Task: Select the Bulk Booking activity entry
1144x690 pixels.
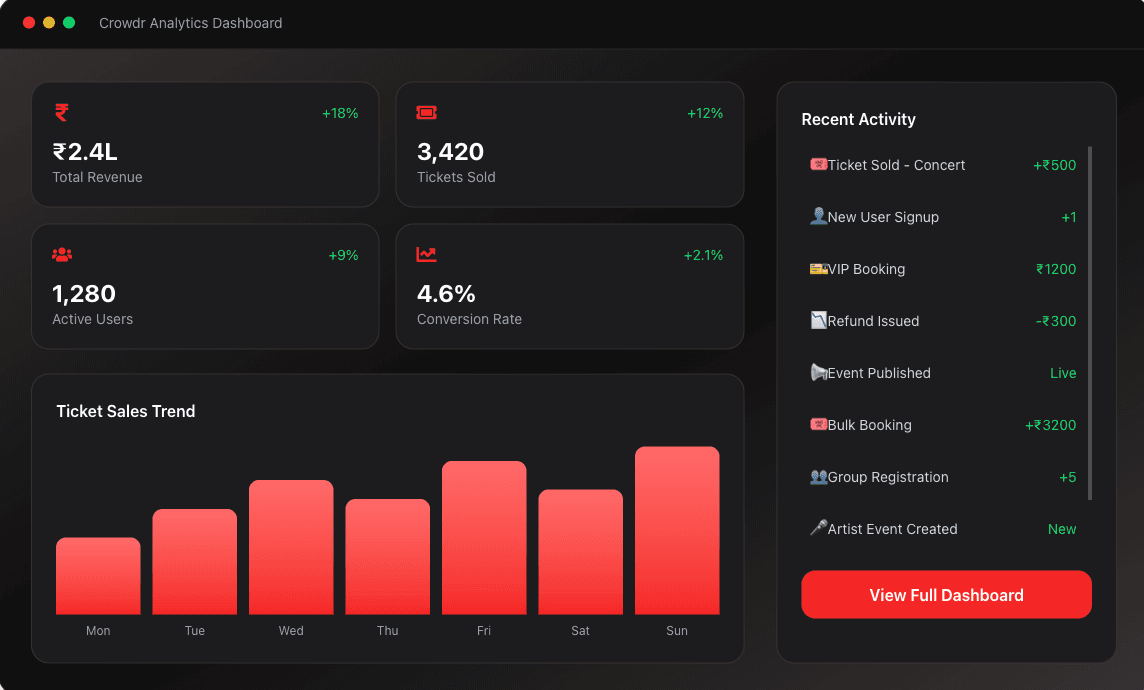Action: (943, 425)
